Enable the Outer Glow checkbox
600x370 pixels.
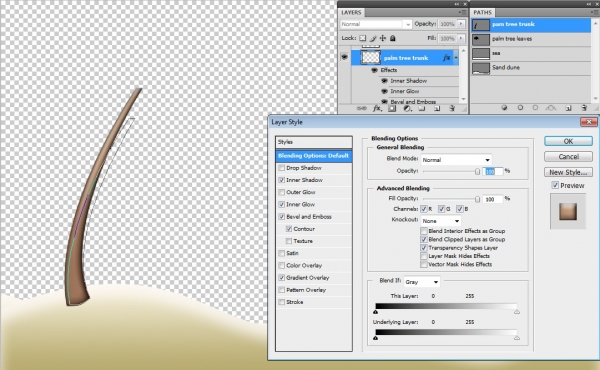pyautogui.click(x=282, y=192)
